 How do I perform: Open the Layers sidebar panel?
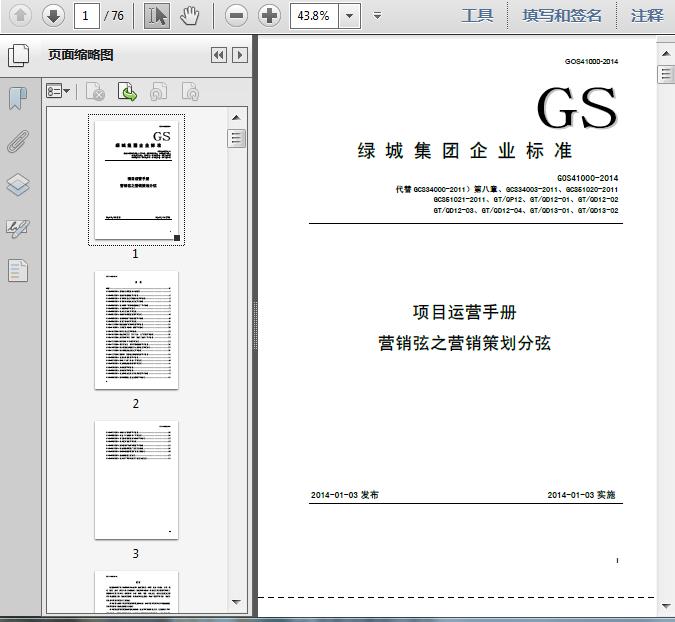click(18, 185)
